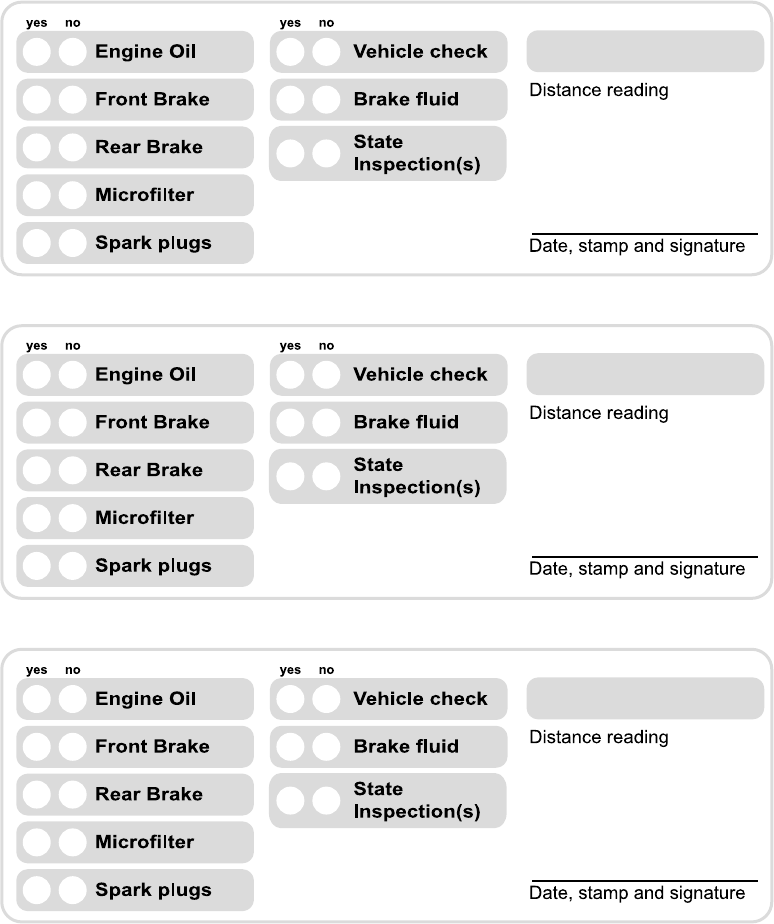This screenshot has width=774, height=924.
Task: Select yes for Rear Brake in middle section
Action: [37, 471]
